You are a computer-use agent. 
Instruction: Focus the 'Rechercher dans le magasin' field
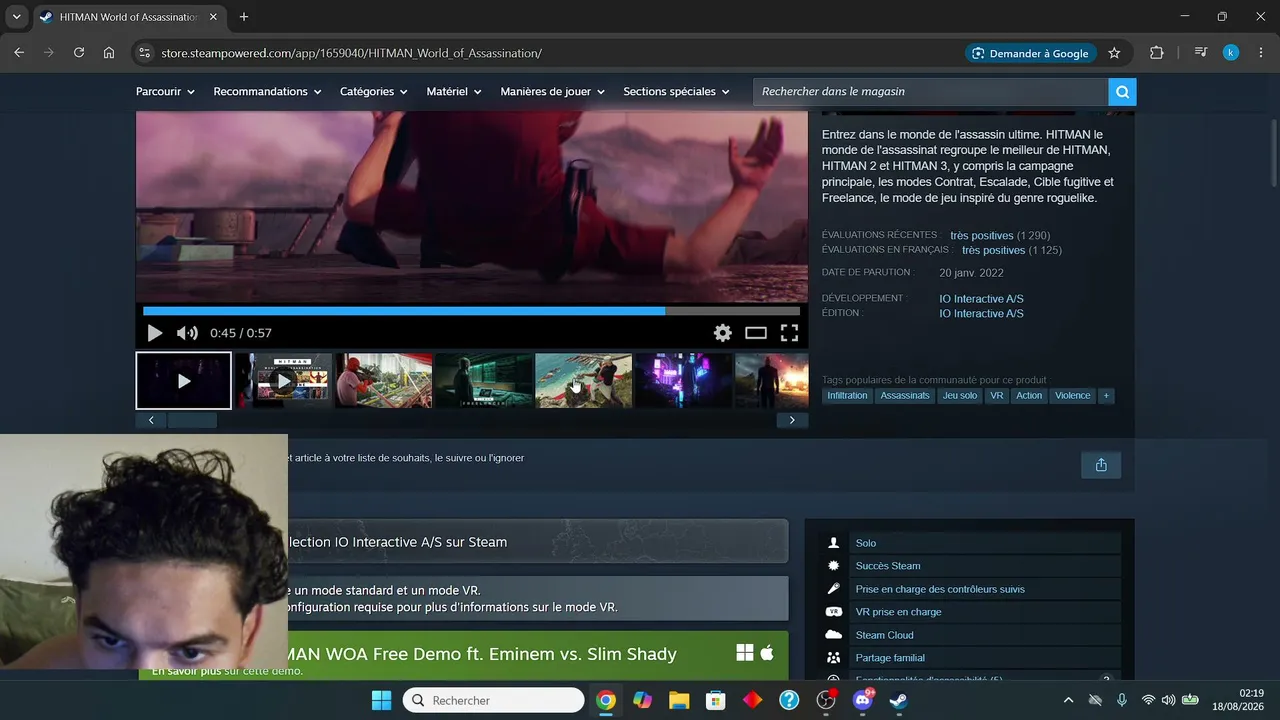tap(930, 92)
